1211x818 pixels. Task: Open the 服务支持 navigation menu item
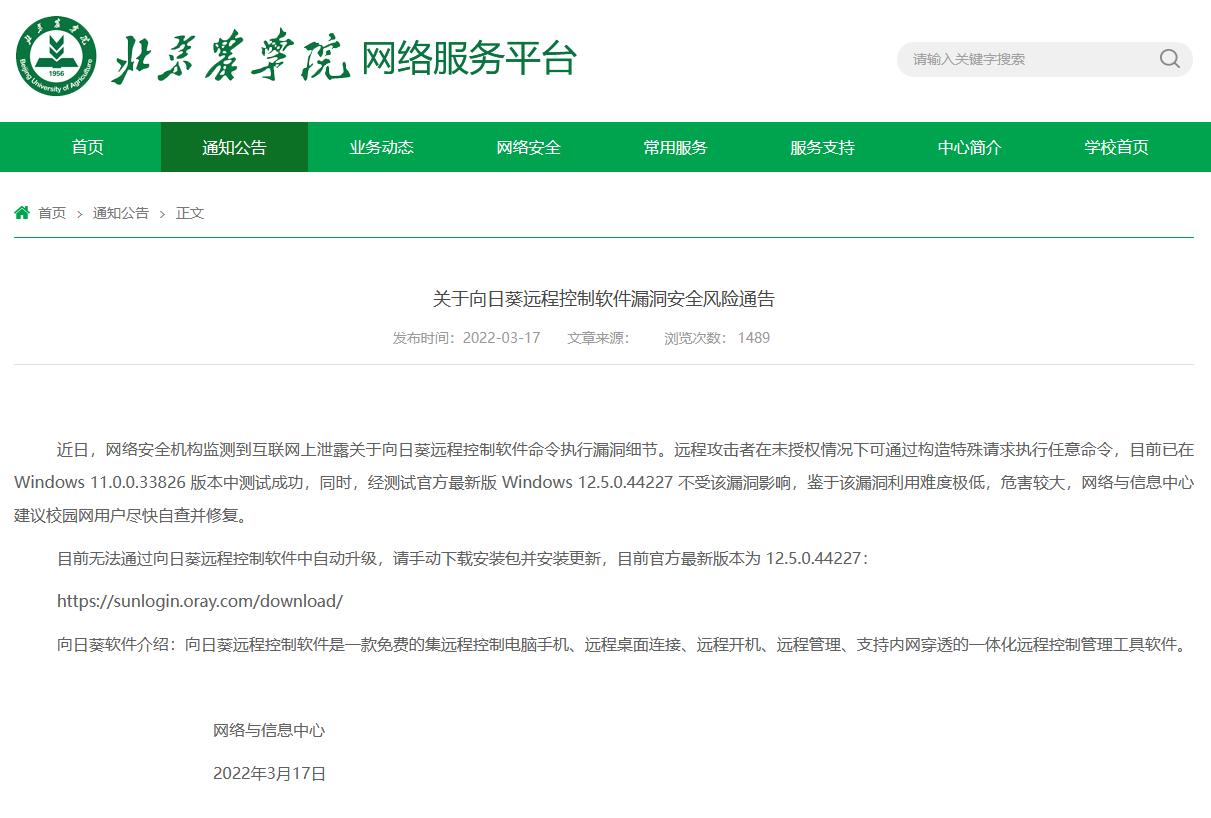tap(821, 147)
